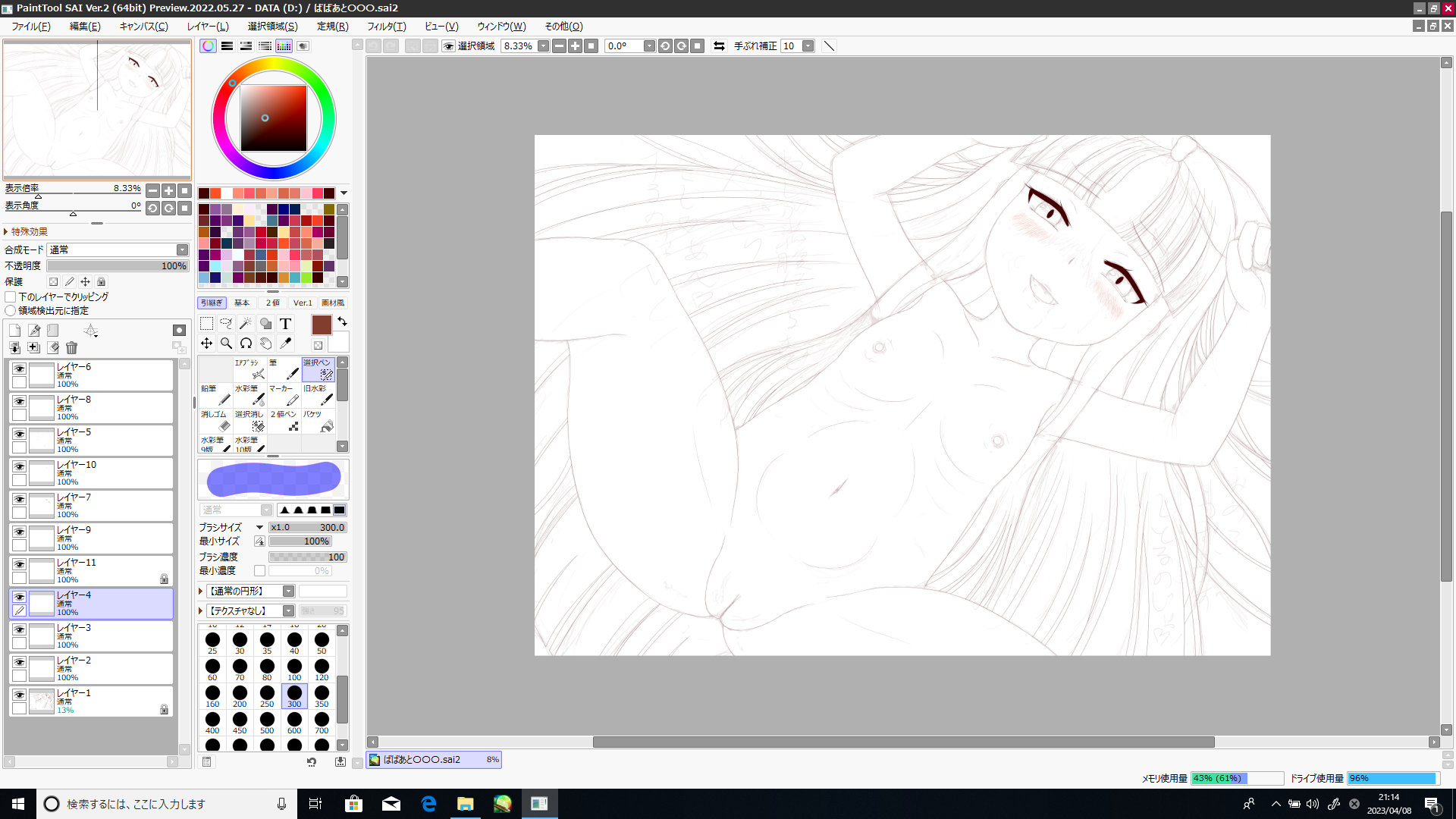Select 領域検出元に指定 radio button
This screenshot has height=819, width=1456.
[x=11, y=311]
